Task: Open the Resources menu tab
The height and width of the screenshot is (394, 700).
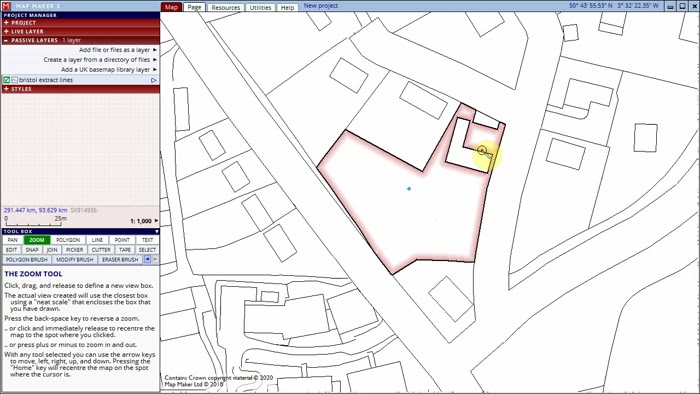Action: point(226,8)
